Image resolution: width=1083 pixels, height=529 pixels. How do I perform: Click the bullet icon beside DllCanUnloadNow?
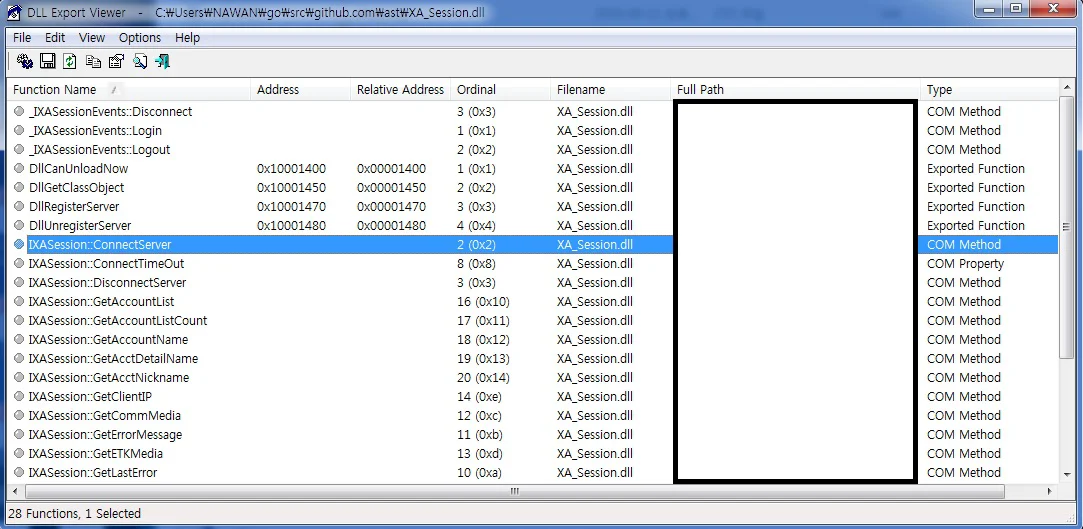point(19,169)
